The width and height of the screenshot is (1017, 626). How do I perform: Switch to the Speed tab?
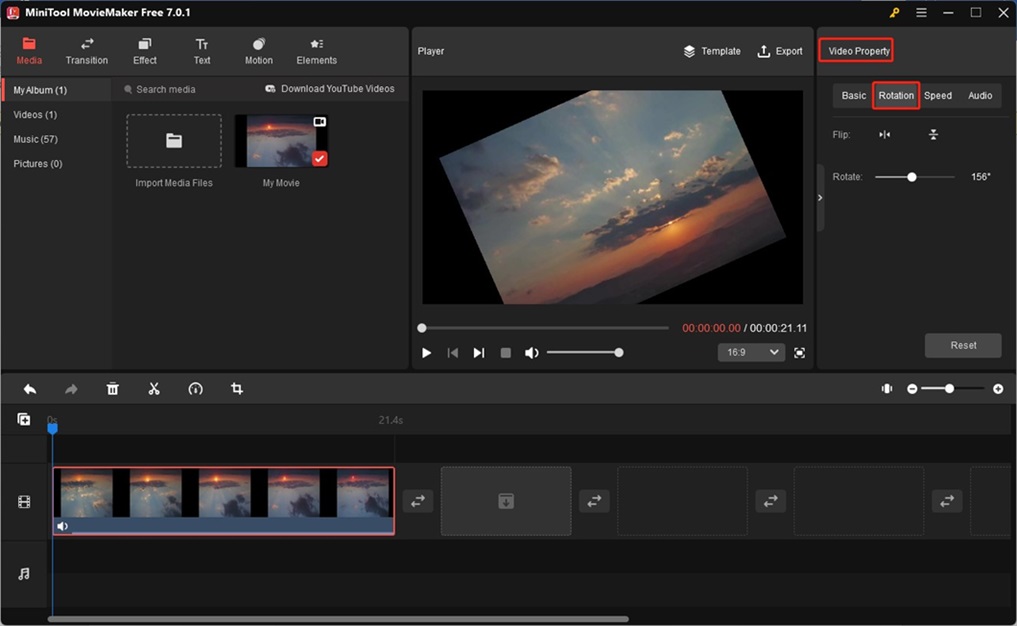938,95
